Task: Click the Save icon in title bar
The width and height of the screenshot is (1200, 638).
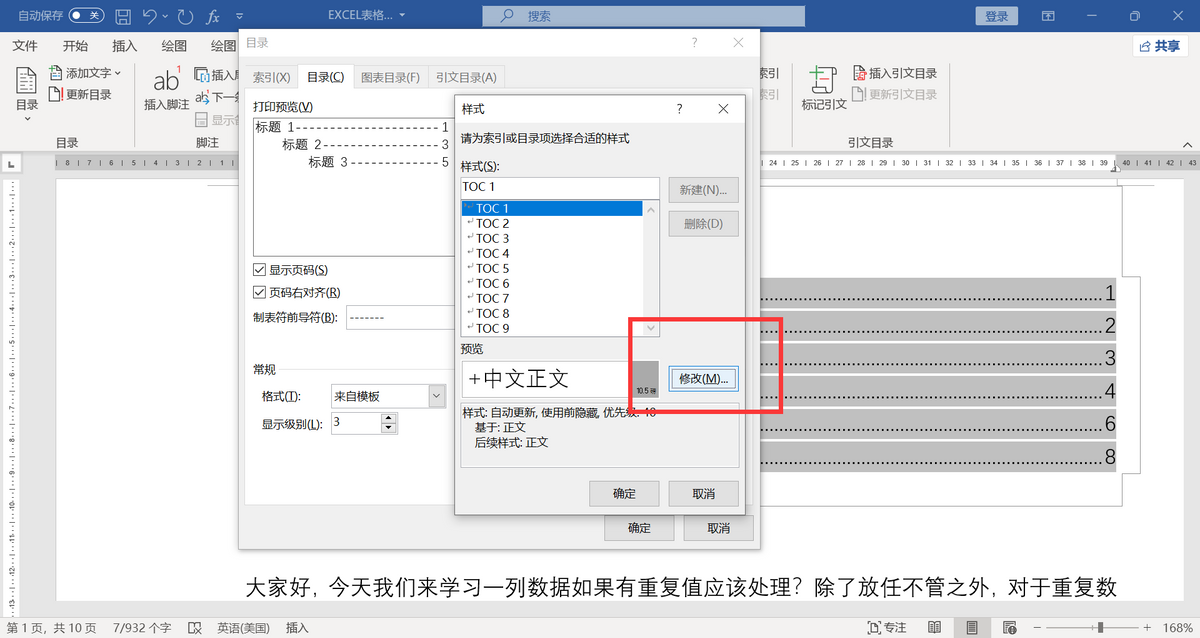Action: click(123, 16)
